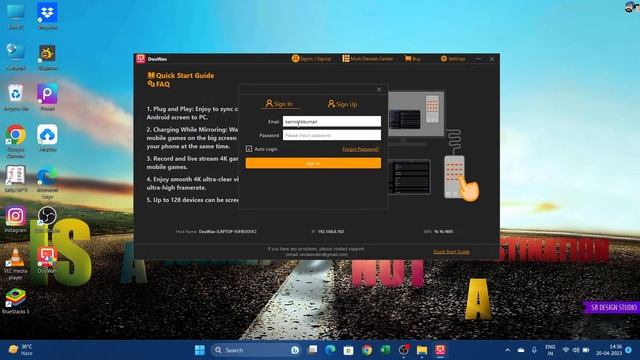
Task: Open the Instagram desktop shortcut
Action: pos(16,220)
